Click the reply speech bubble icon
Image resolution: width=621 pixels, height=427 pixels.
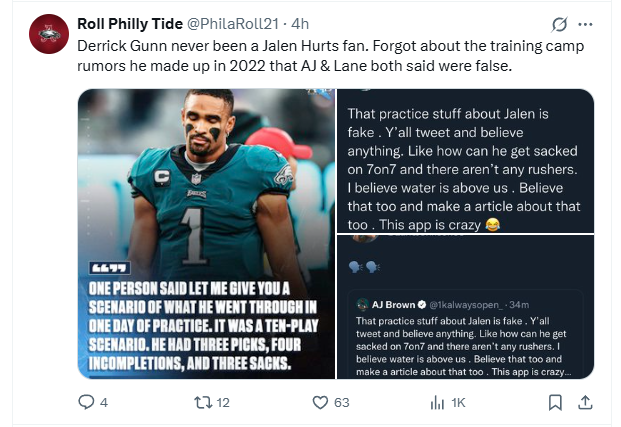(x=86, y=402)
